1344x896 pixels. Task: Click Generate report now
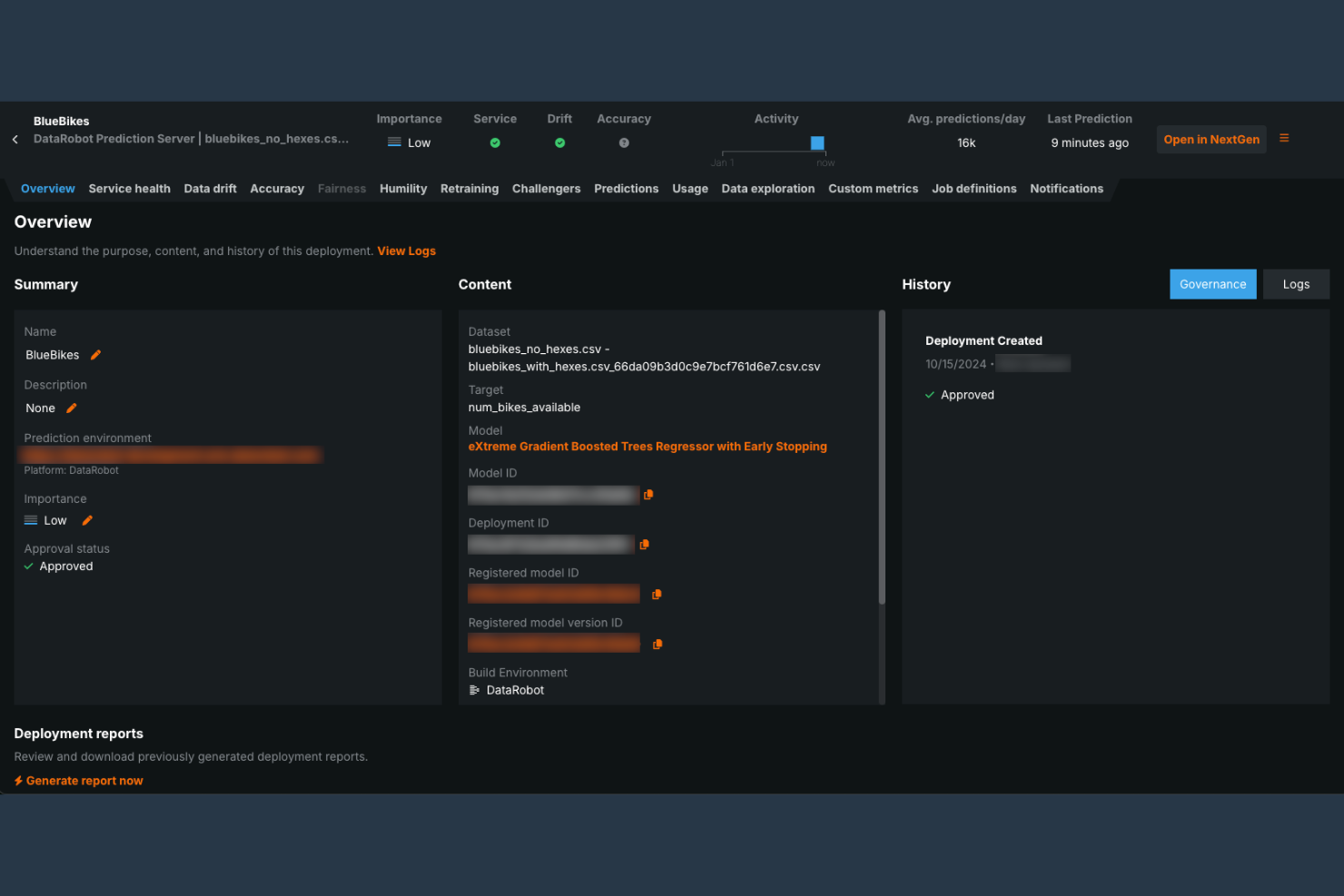79,781
